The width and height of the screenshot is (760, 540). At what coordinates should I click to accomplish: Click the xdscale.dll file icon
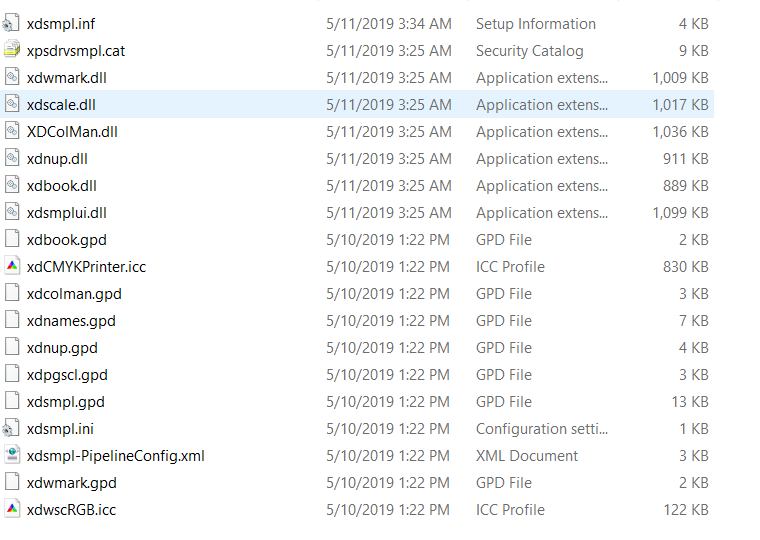(12, 104)
